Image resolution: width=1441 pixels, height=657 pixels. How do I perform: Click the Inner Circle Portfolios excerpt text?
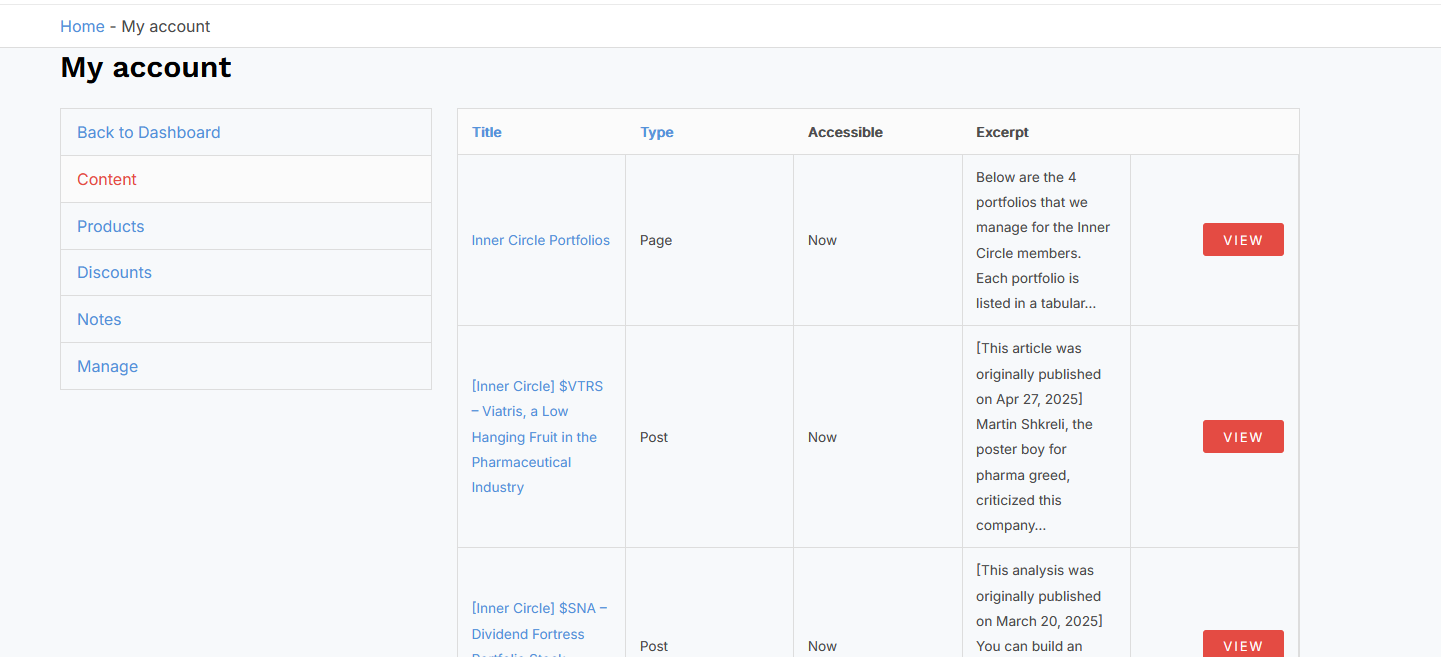1043,240
